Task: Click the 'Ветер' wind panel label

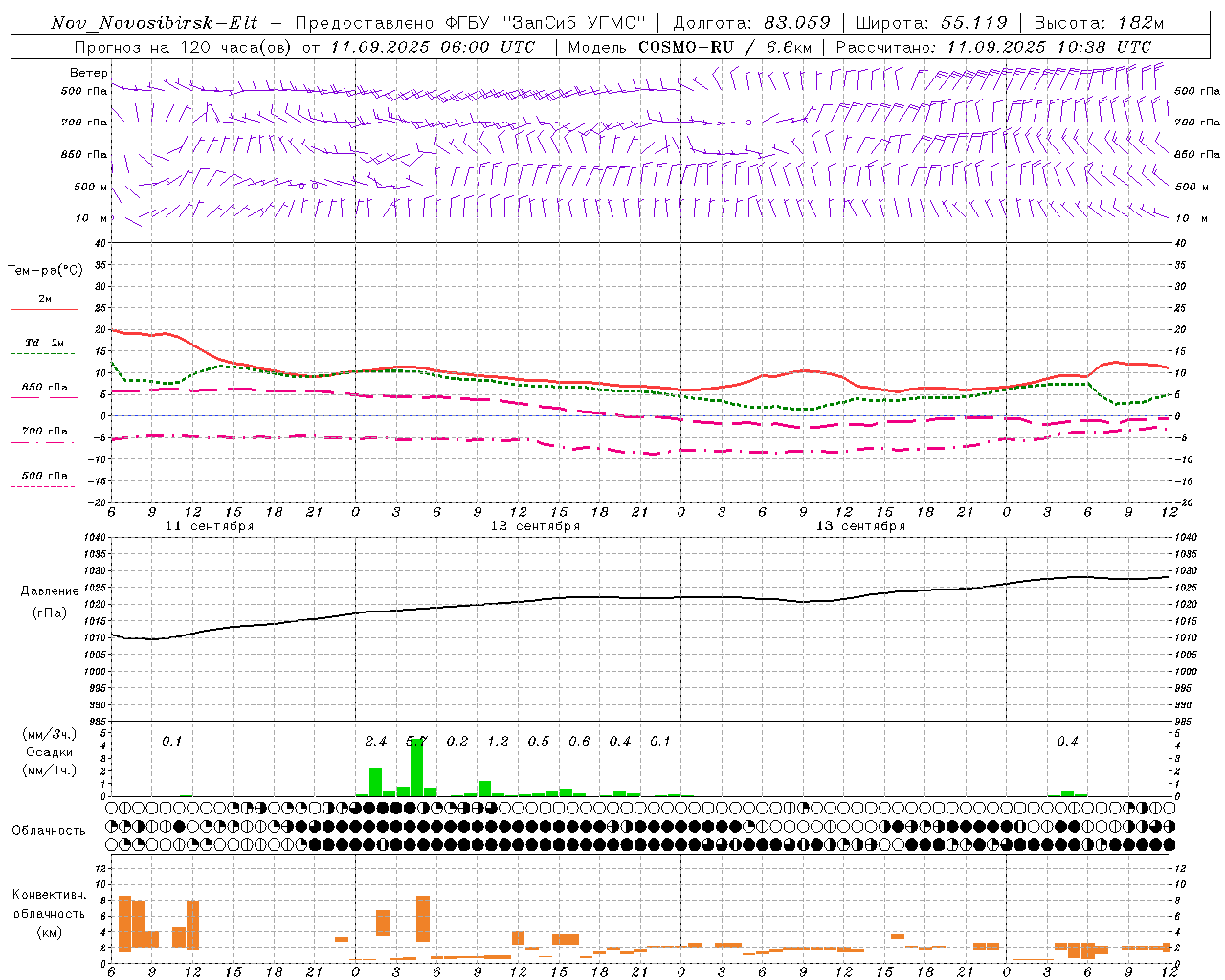Action: point(89,73)
